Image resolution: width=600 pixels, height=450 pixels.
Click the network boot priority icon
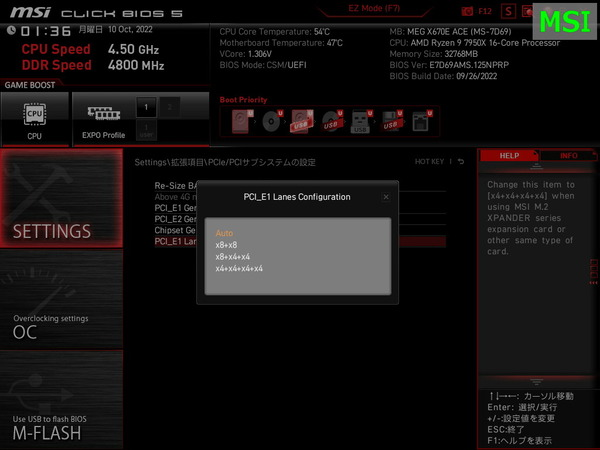(421, 121)
